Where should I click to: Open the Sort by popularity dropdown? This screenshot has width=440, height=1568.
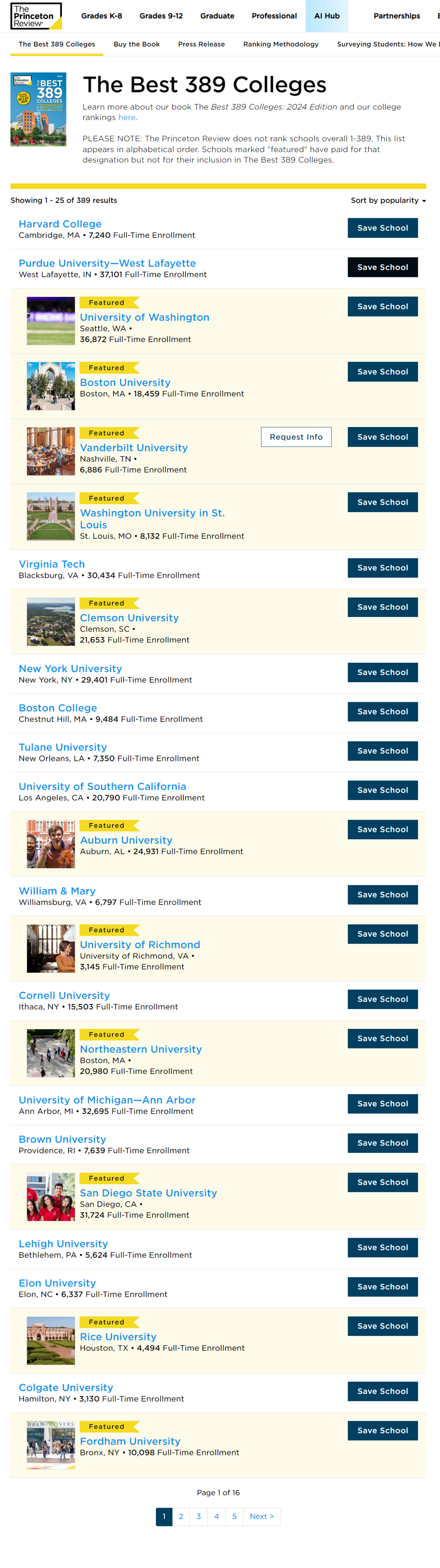click(388, 200)
